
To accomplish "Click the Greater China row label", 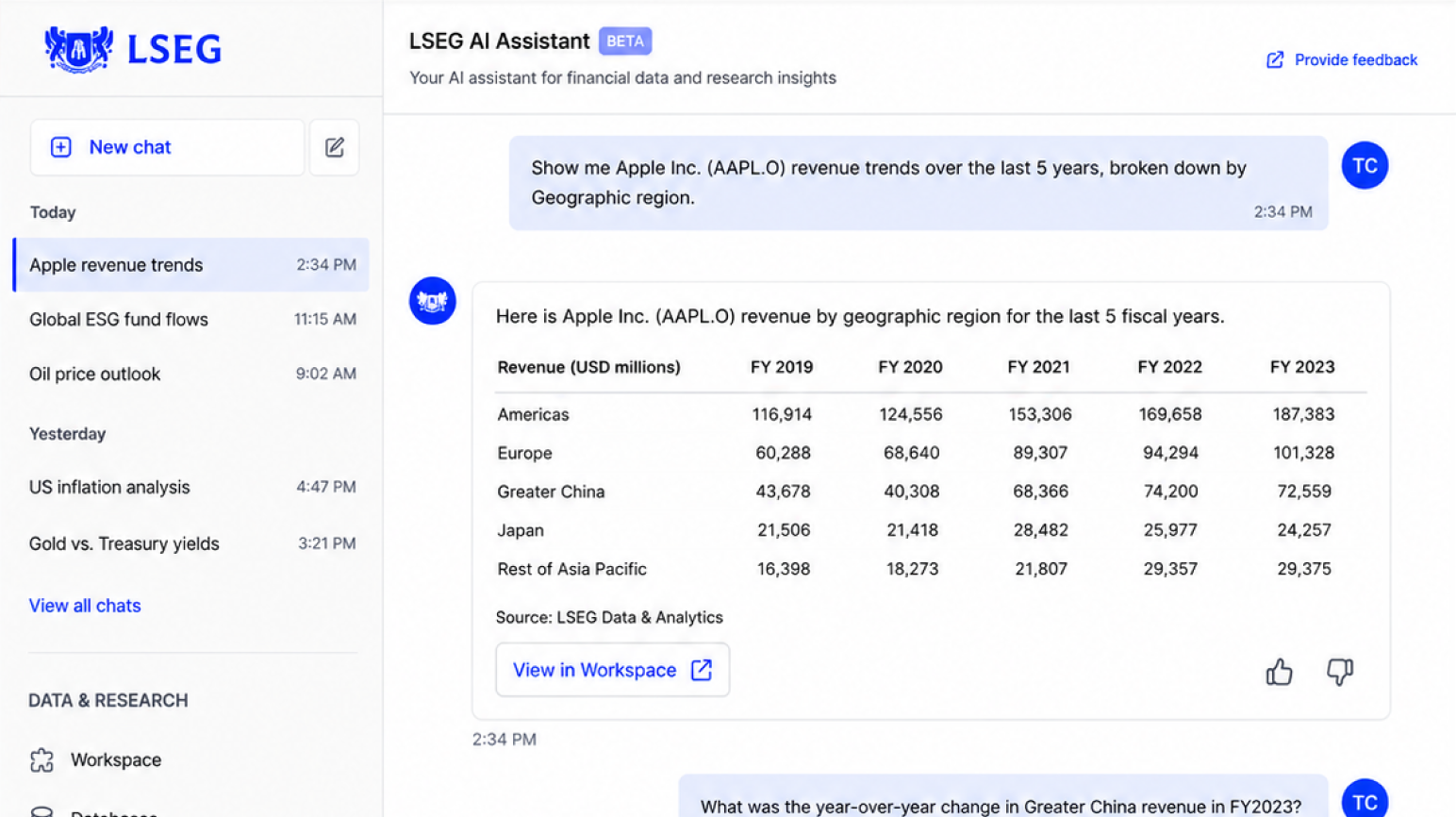I will (x=552, y=492).
